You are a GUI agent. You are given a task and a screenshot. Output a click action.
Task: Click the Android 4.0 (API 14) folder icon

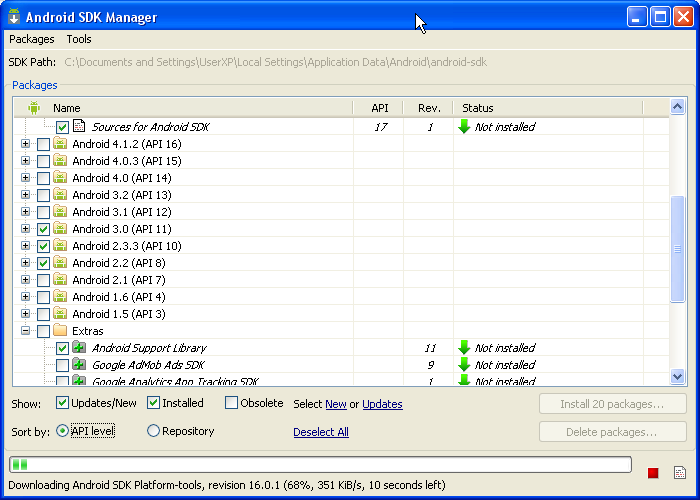[x=60, y=177]
